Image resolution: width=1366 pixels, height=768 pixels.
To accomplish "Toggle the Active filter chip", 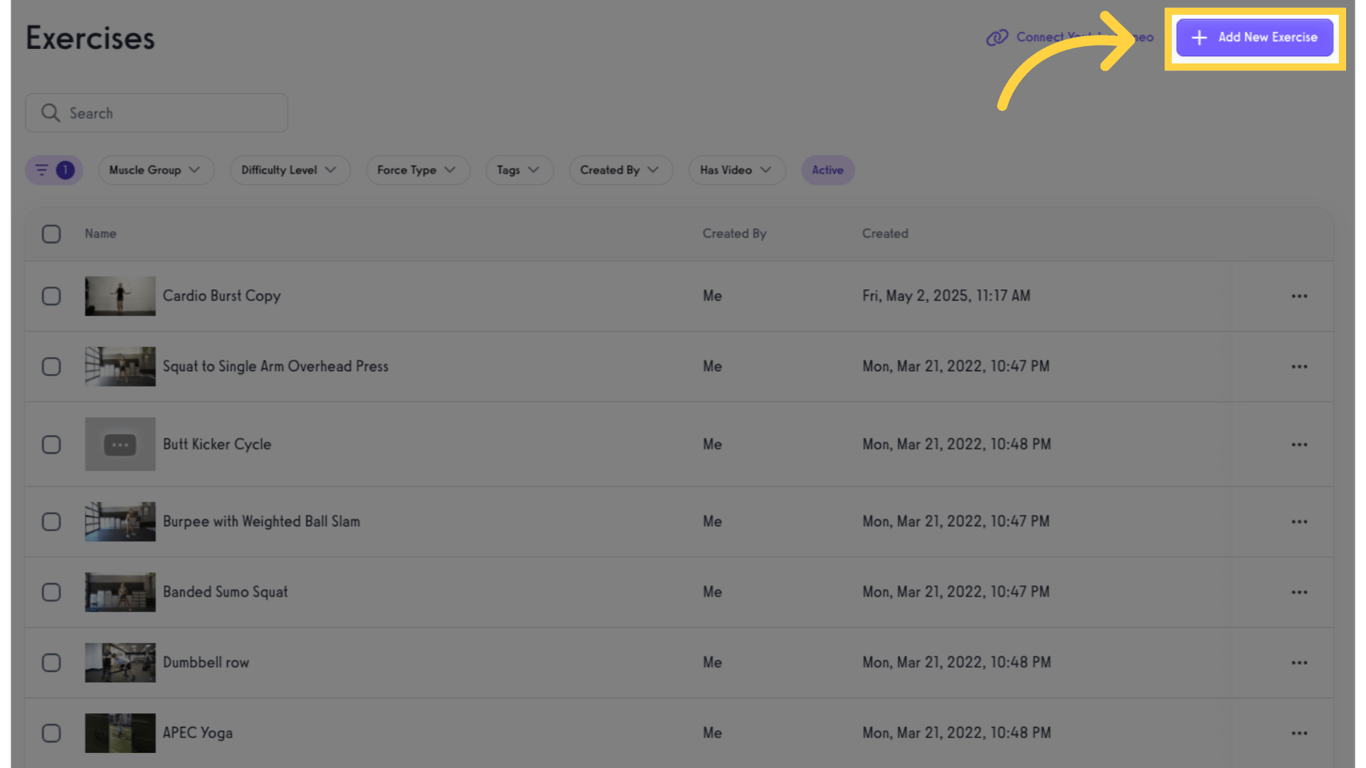I will pyautogui.click(x=827, y=170).
